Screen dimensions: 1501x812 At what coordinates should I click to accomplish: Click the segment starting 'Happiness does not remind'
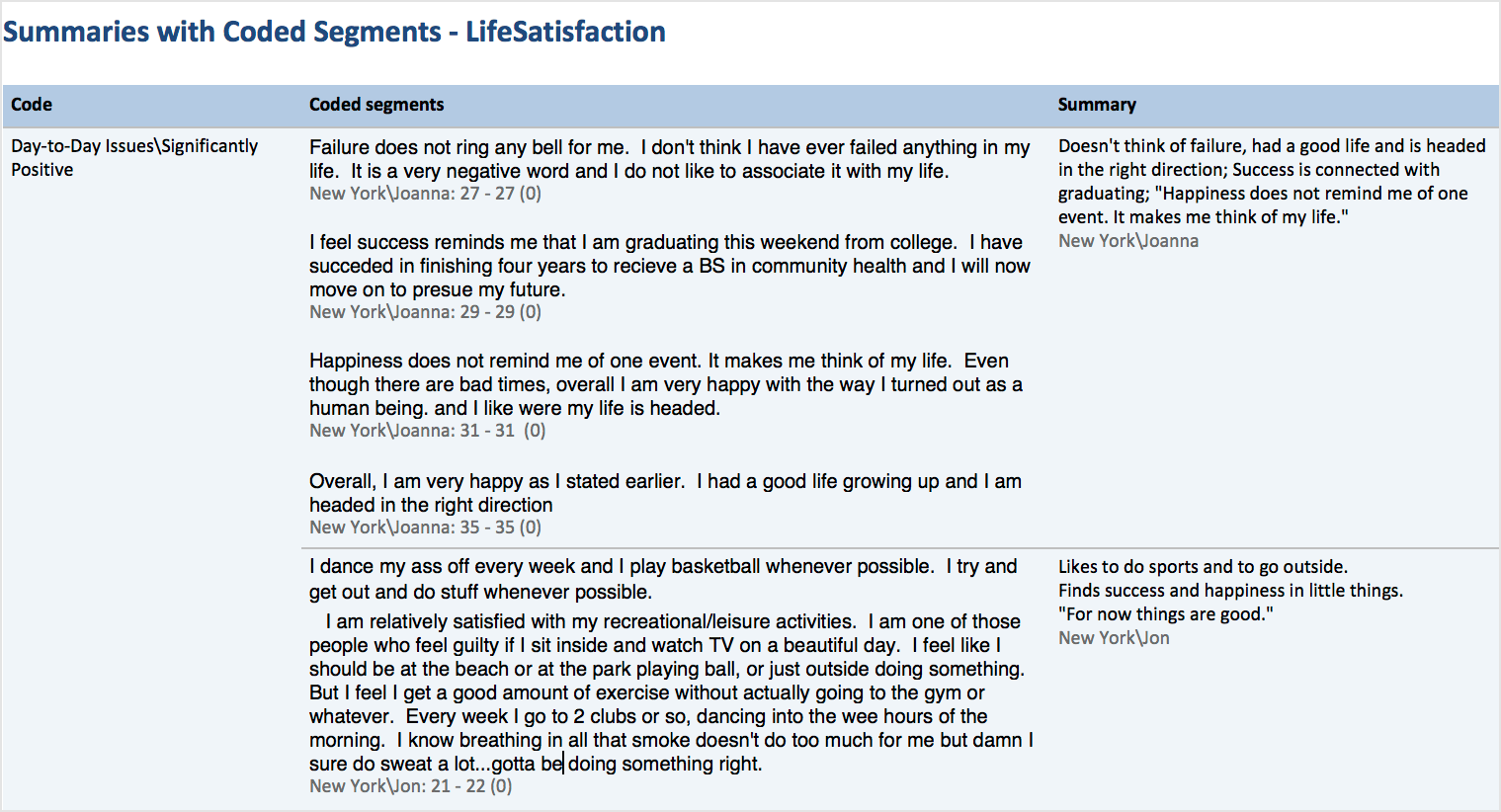pyautogui.click(x=666, y=384)
